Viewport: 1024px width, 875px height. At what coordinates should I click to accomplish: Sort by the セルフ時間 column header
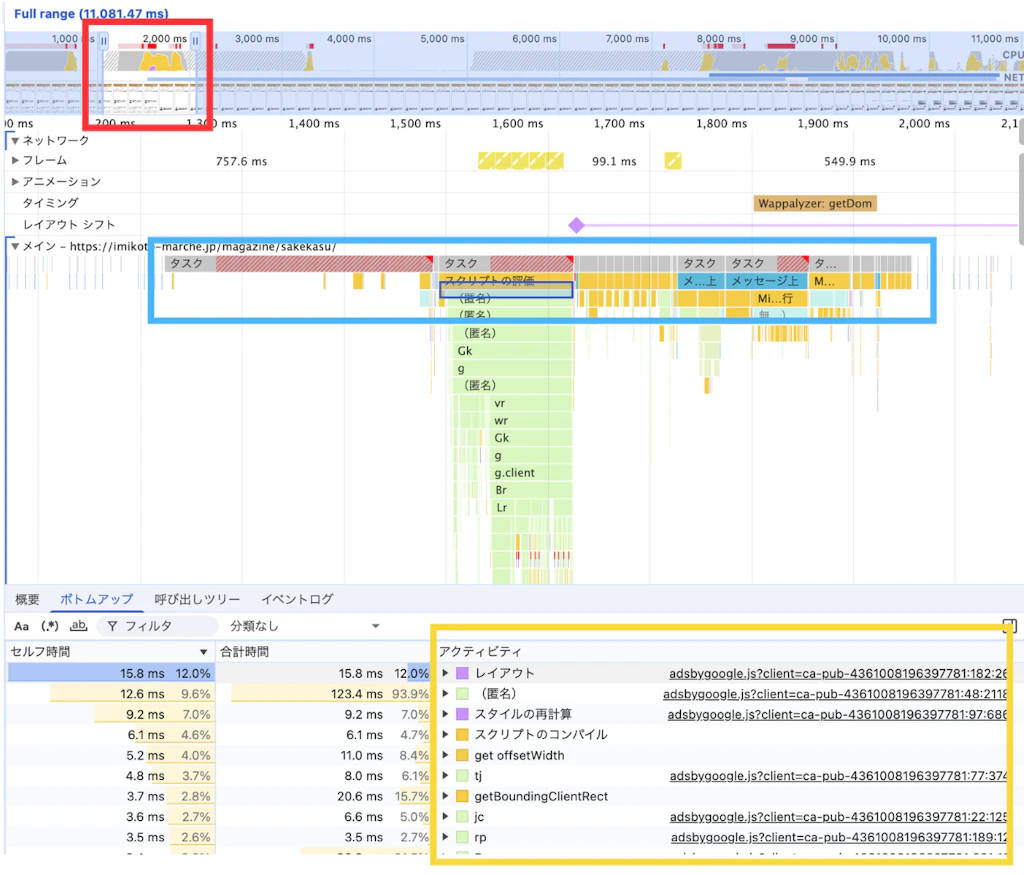[x=108, y=652]
